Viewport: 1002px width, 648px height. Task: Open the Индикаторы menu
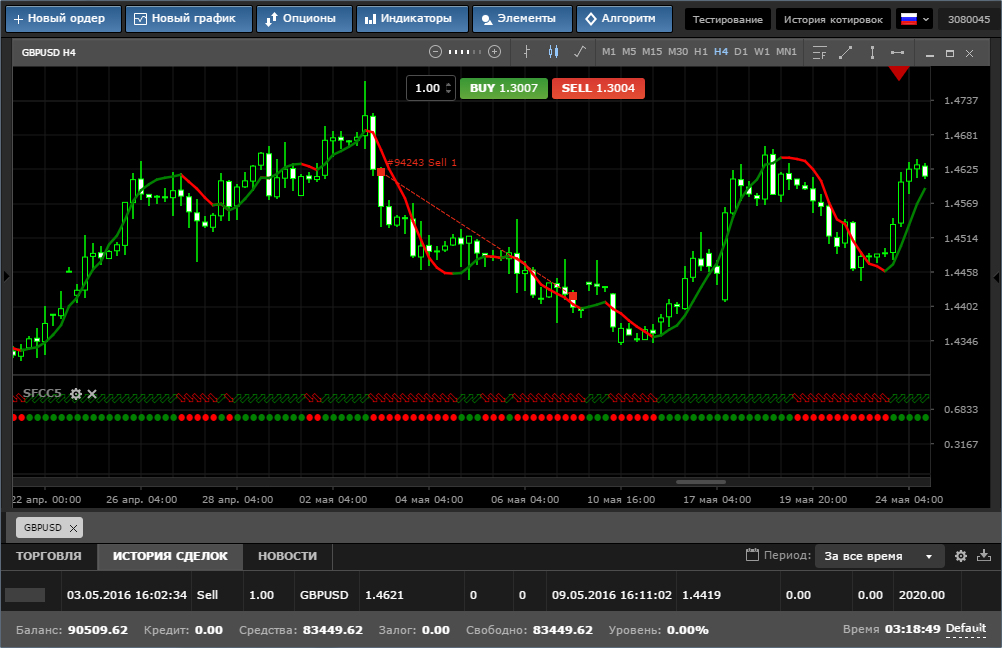pos(412,19)
